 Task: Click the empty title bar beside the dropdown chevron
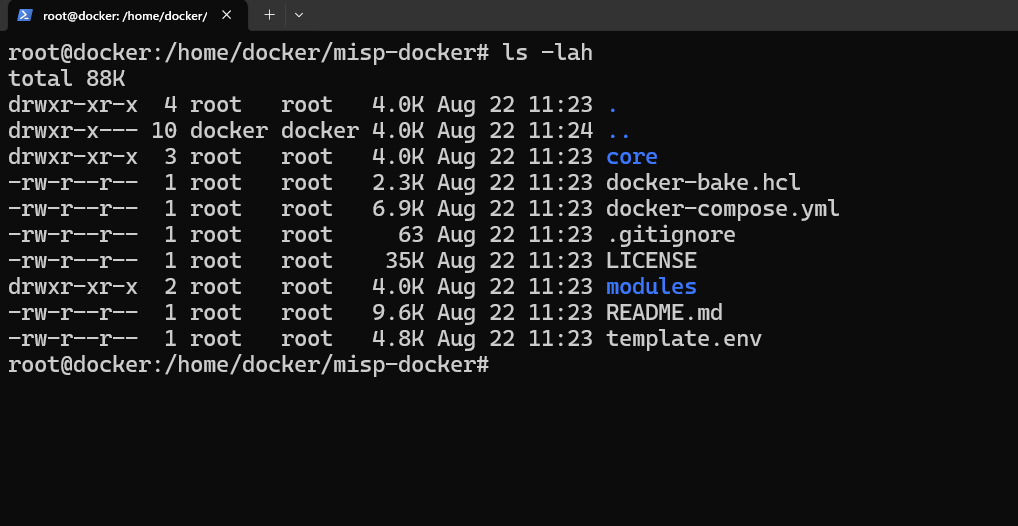[x=662, y=15]
